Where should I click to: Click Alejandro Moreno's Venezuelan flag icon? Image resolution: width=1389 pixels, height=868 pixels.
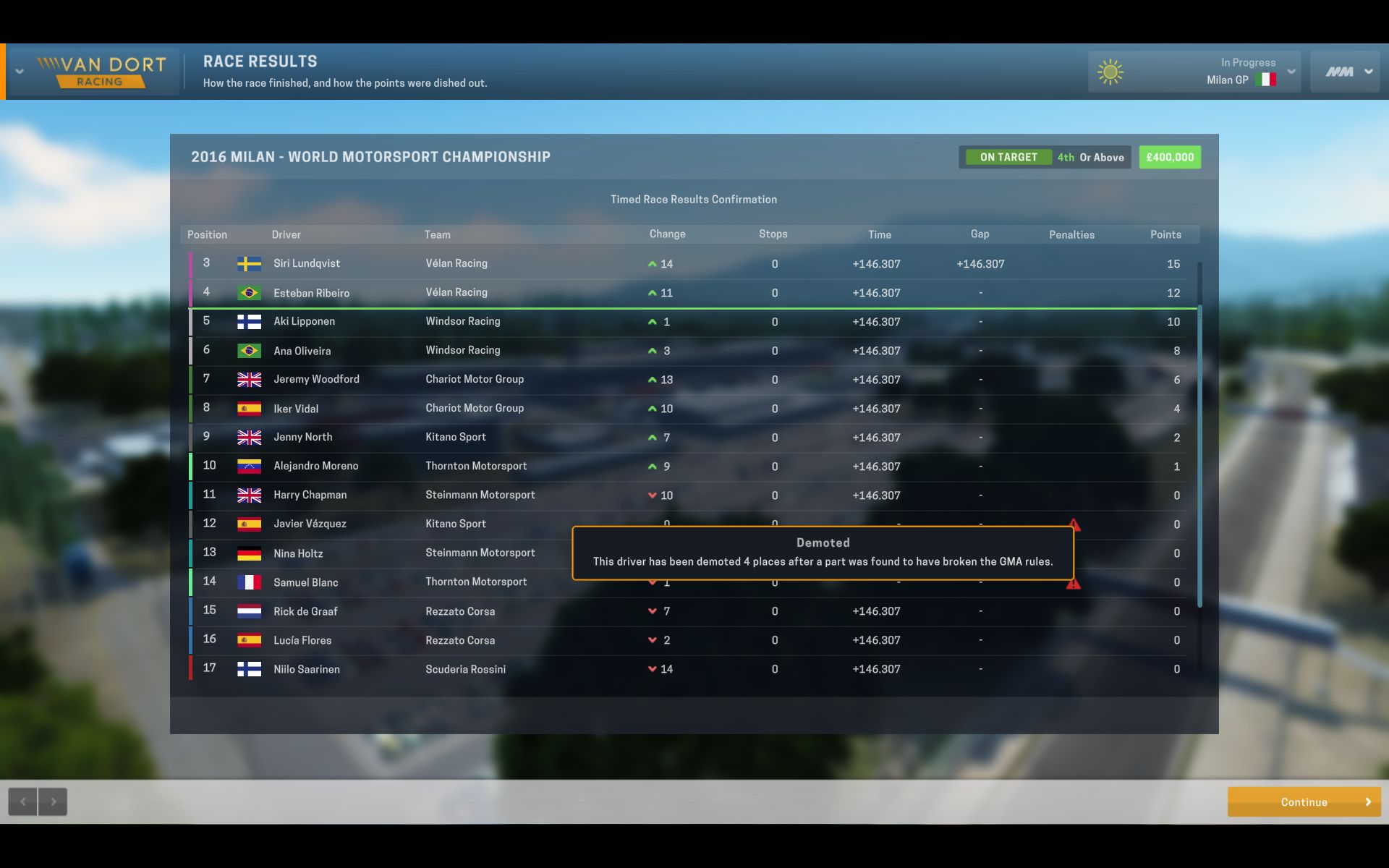249,467
